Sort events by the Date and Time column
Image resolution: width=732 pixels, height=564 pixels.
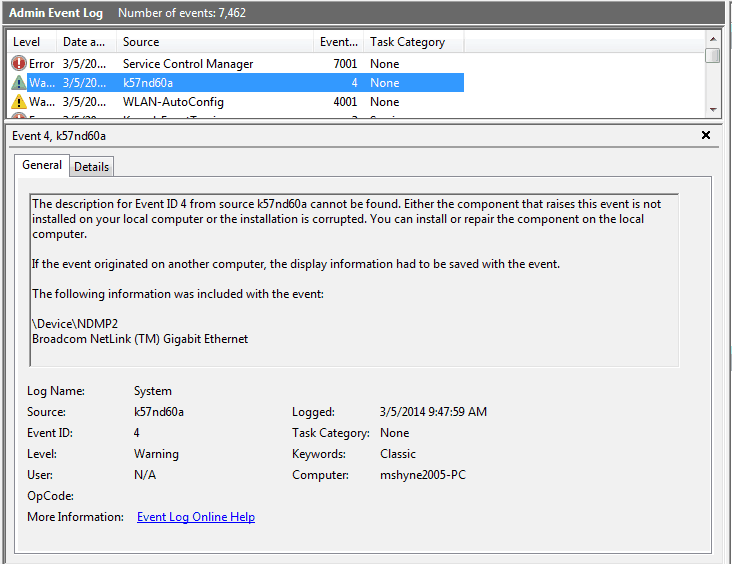pyautogui.click(x=86, y=42)
